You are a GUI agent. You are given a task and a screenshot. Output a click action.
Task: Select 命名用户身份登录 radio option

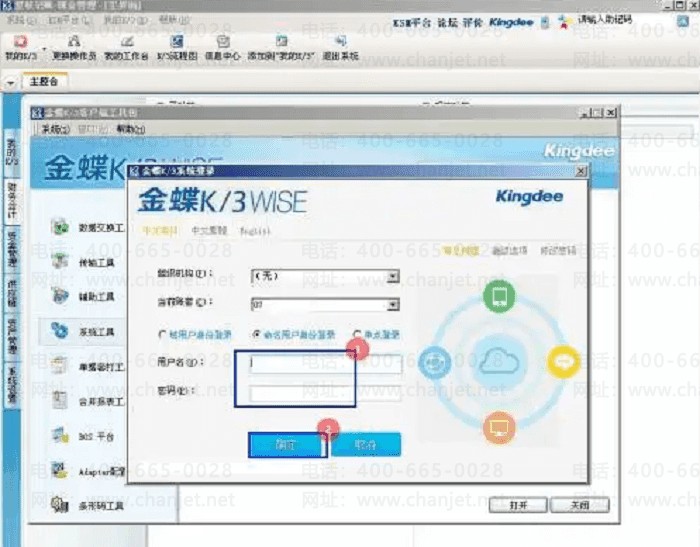coord(256,334)
